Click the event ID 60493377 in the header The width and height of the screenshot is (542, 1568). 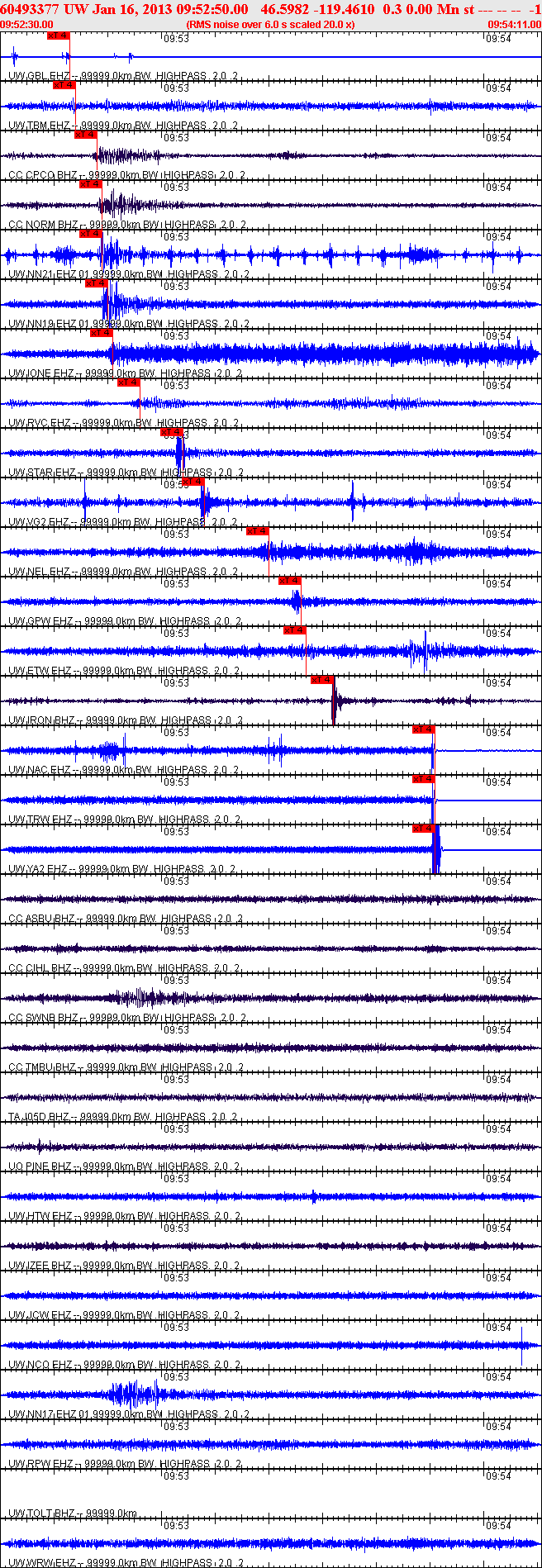[29, 9]
